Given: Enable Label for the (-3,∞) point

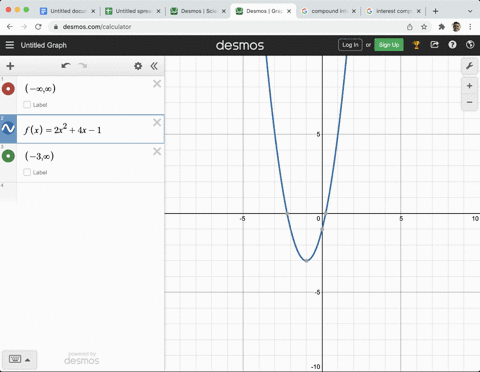Looking at the screenshot, I should [x=27, y=172].
